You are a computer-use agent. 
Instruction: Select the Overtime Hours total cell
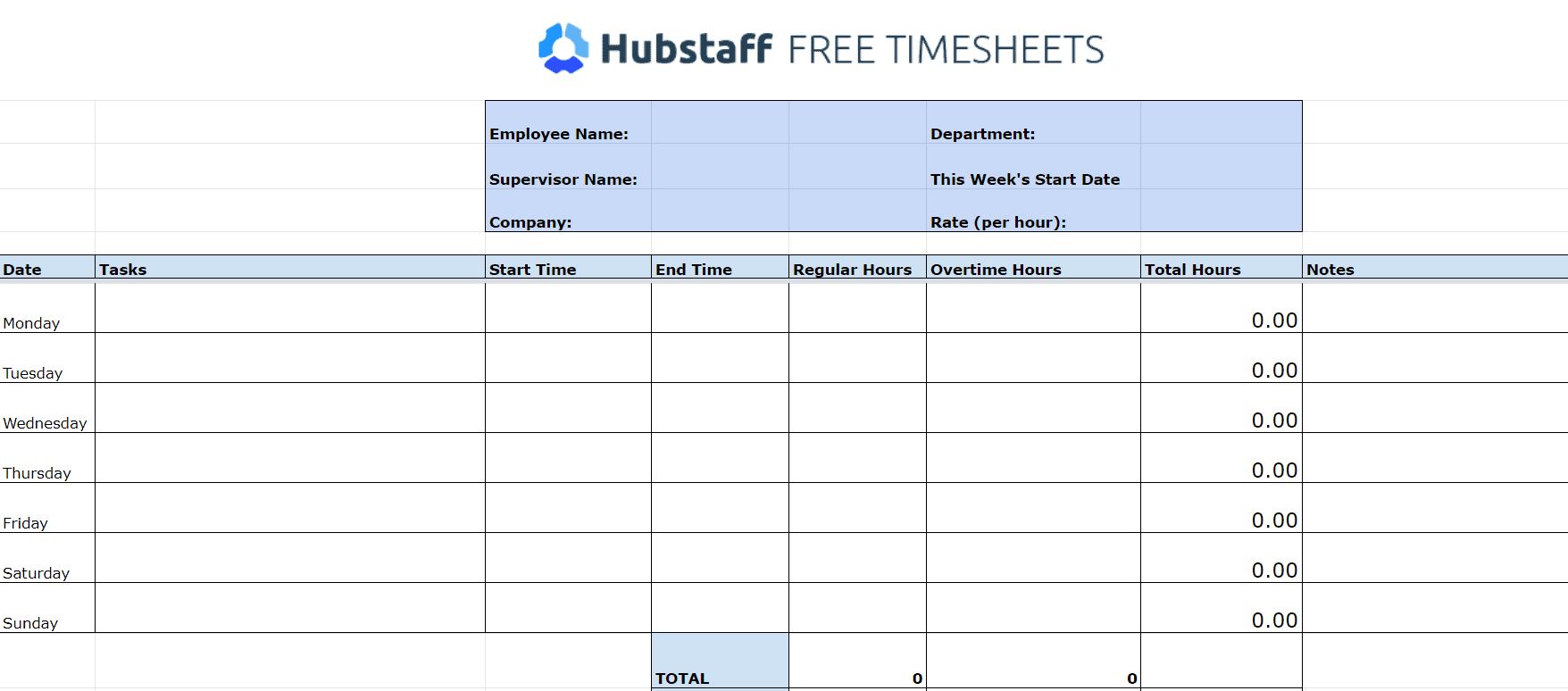pyautogui.click(x=1033, y=661)
